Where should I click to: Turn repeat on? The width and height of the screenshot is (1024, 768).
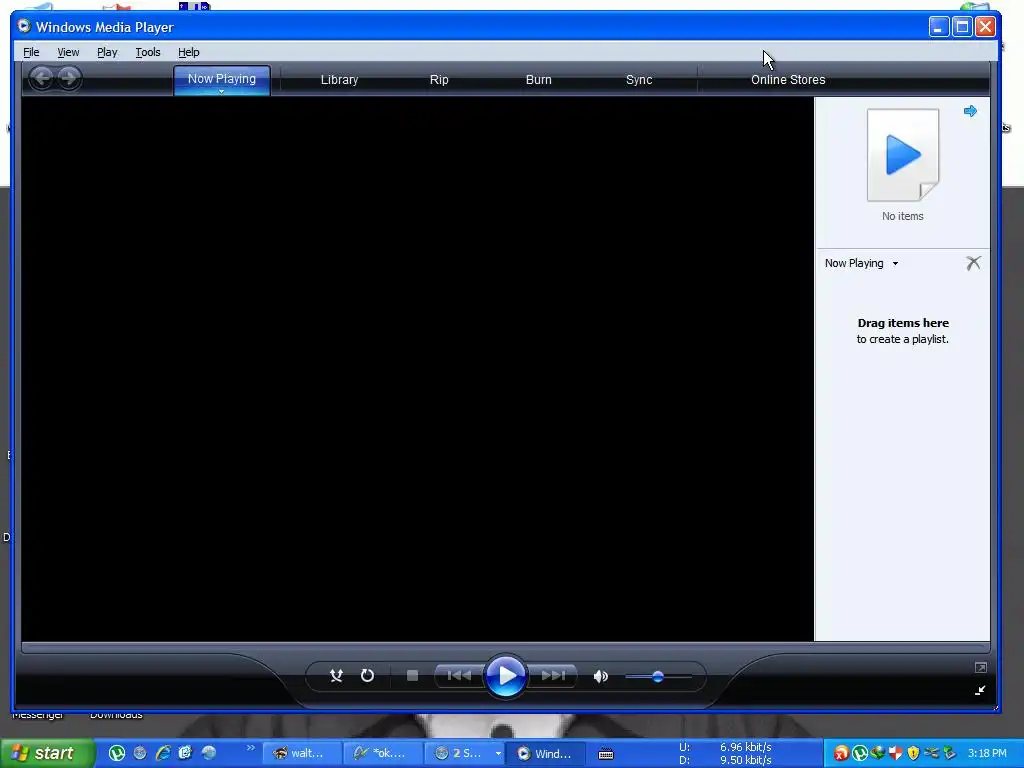pyautogui.click(x=368, y=675)
